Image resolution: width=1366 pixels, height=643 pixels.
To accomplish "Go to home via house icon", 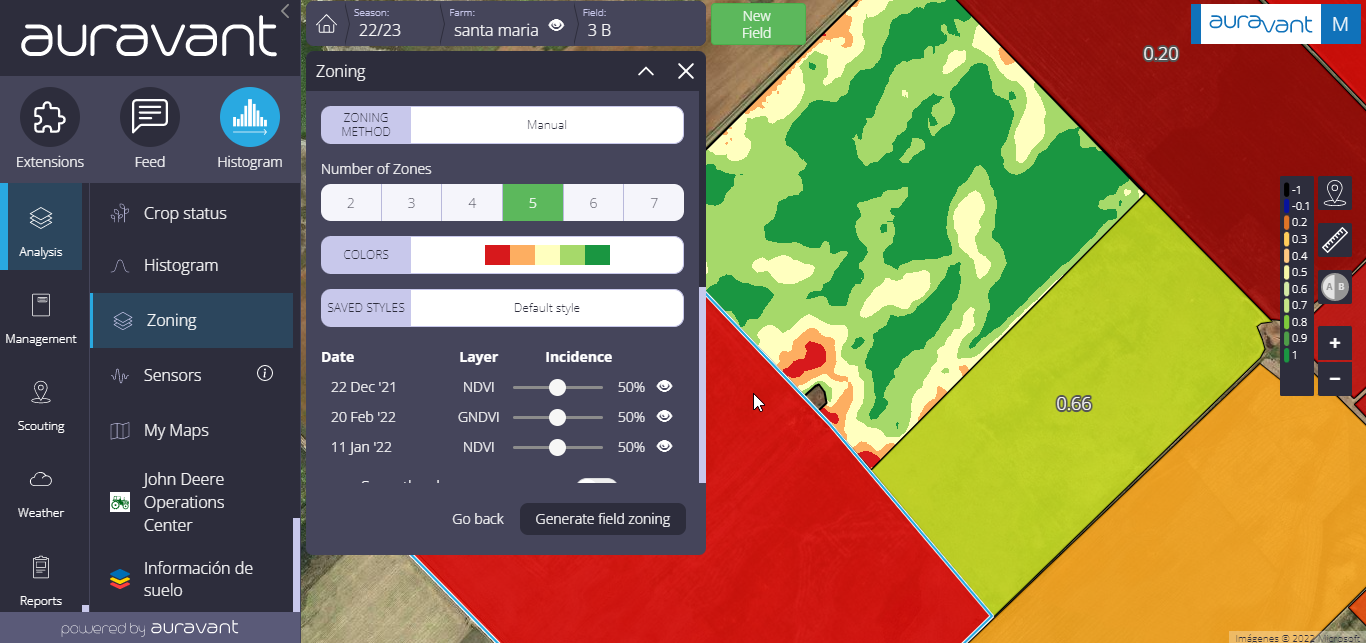I will (325, 24).
